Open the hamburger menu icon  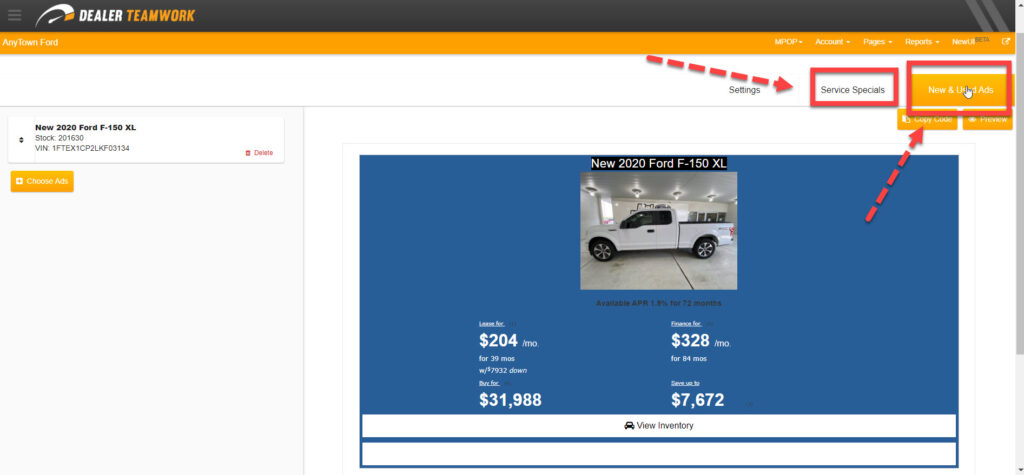pos(14,15)
